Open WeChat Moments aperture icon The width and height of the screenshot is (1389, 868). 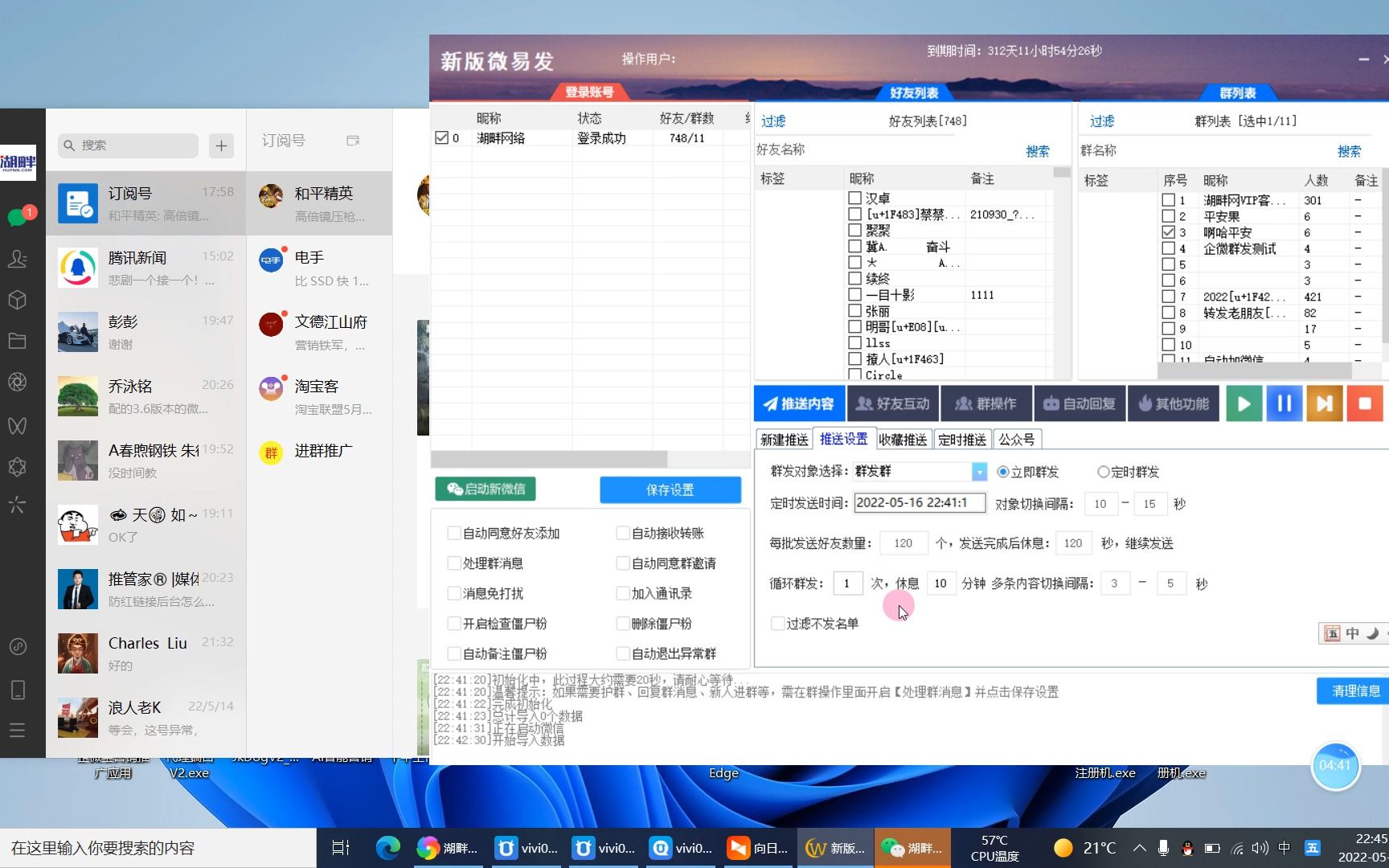click(18, 383)
